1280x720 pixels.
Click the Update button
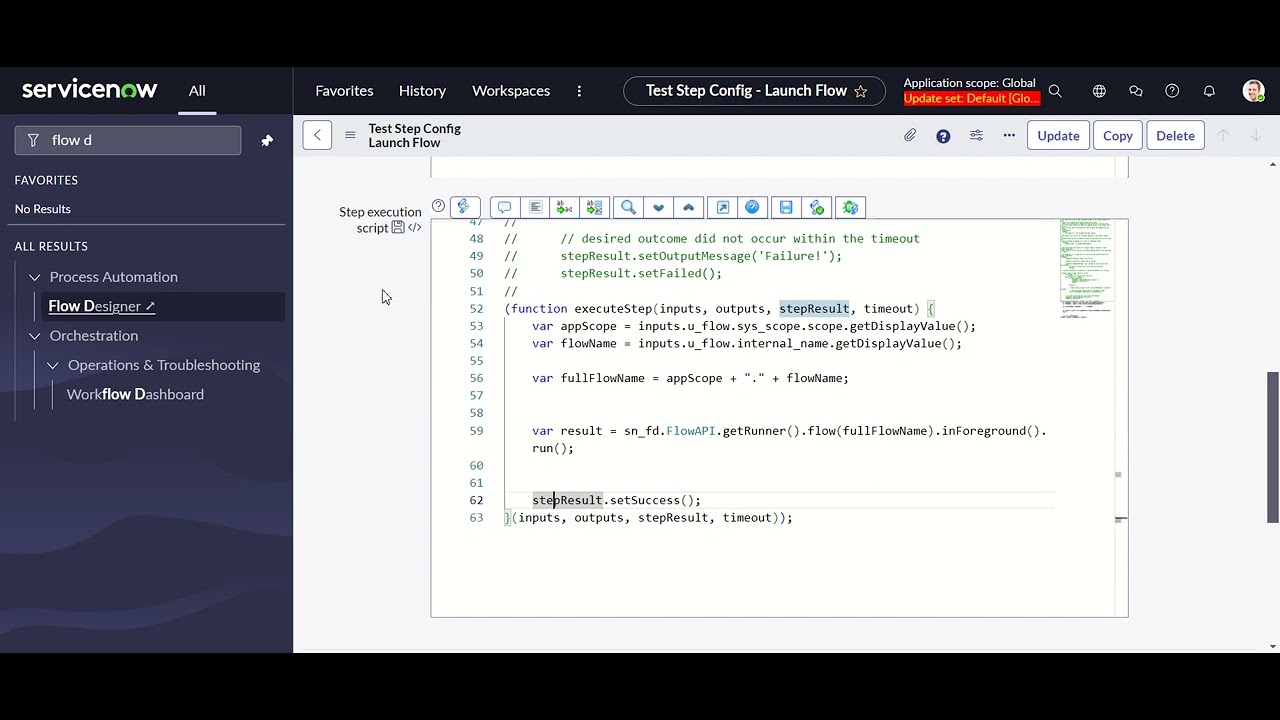tap(1058, 135)
